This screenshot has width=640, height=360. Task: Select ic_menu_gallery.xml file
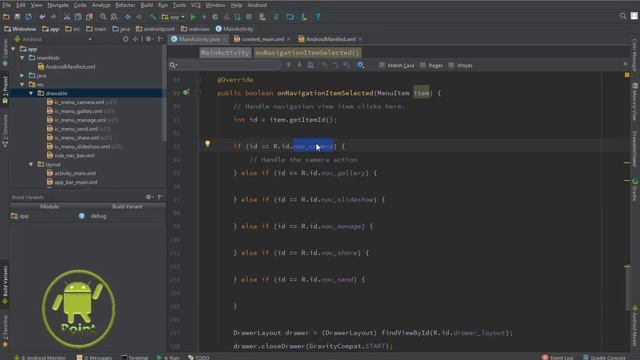78,111
